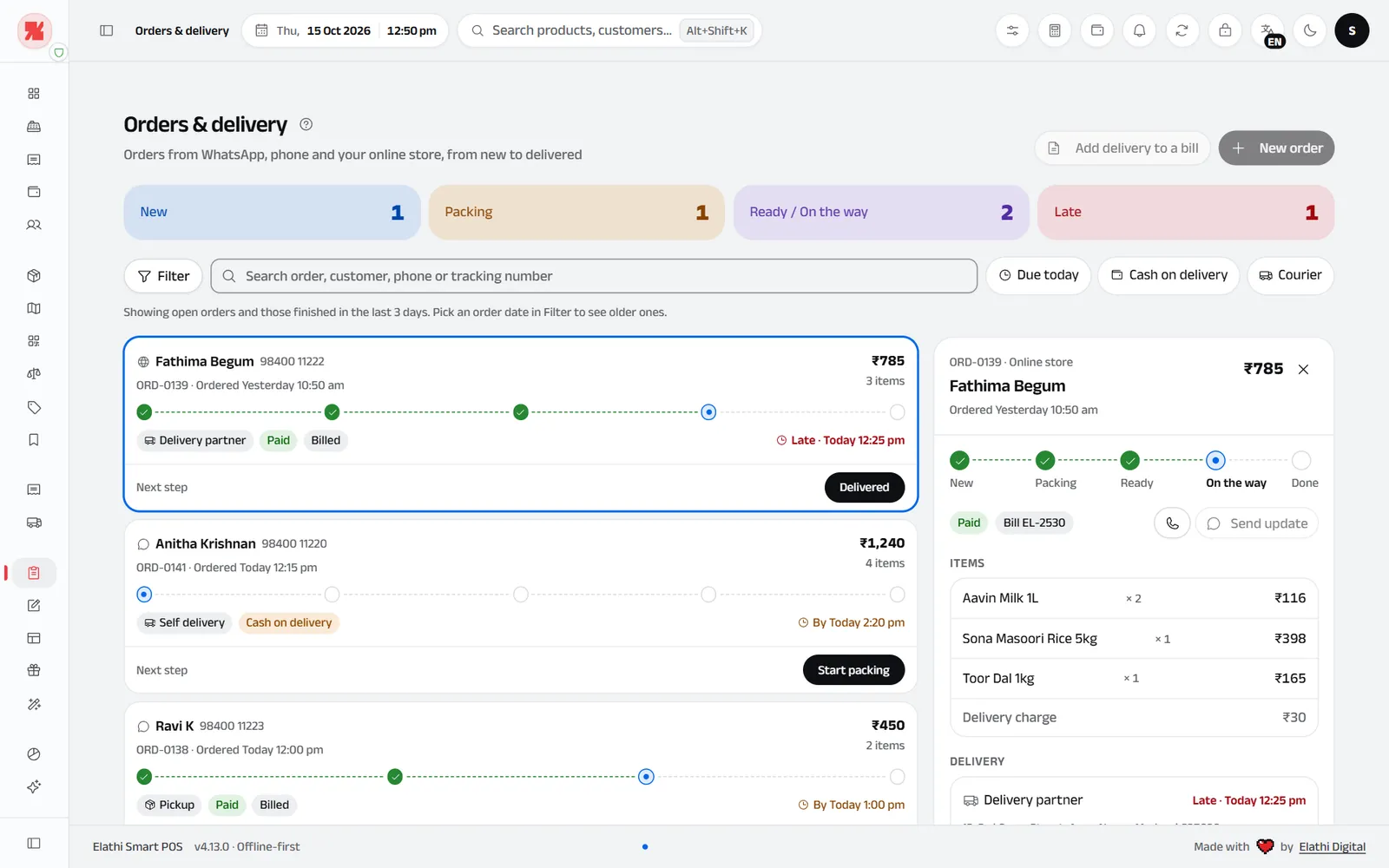Image resolution: width=1389 pixels, height=868 pixels.
Task: Select the Late status tab
Action: pyautogui.click(x=1186, y=212)
